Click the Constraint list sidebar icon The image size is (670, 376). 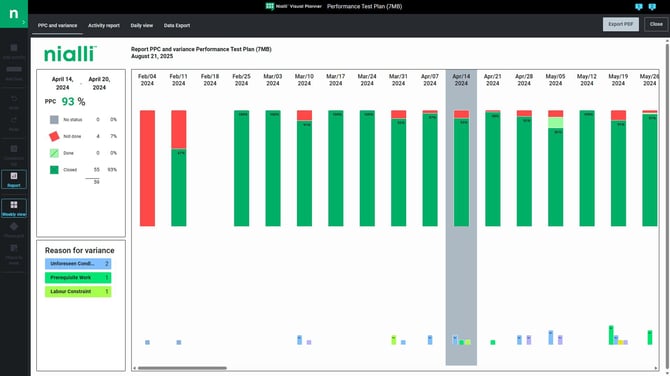click(14, 155)
